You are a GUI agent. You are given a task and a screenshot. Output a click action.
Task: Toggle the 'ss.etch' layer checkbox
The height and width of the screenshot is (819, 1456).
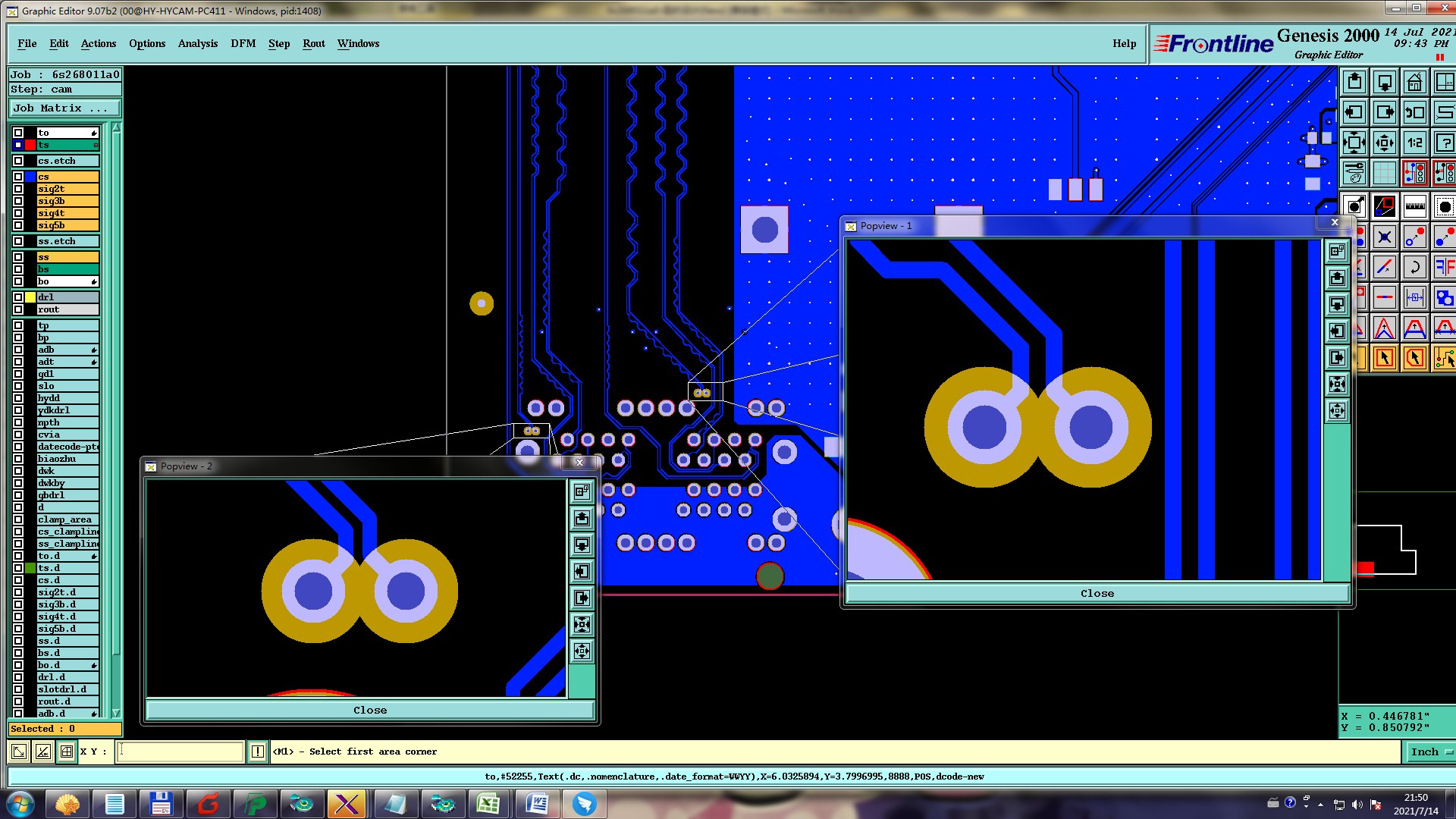pyautogui.click(x=18, y=241)
